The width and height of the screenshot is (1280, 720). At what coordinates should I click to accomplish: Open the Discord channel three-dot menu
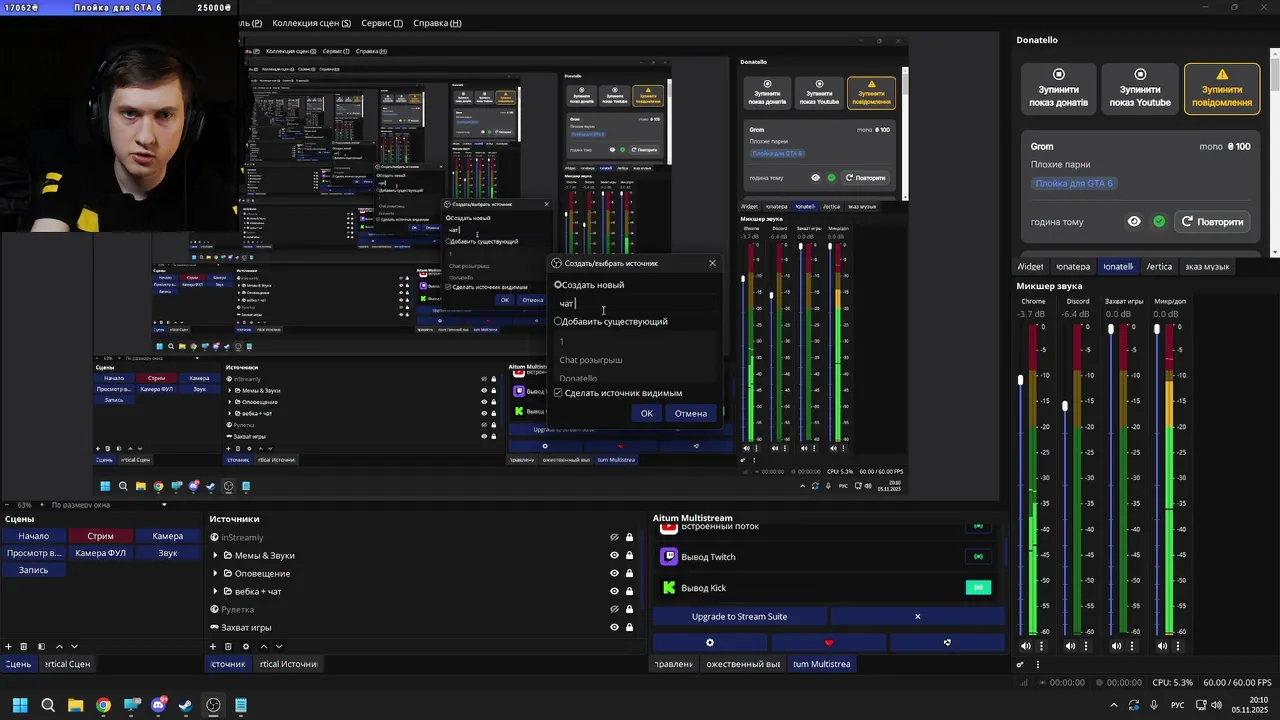pyautogui.click(x=1086, y=646)
